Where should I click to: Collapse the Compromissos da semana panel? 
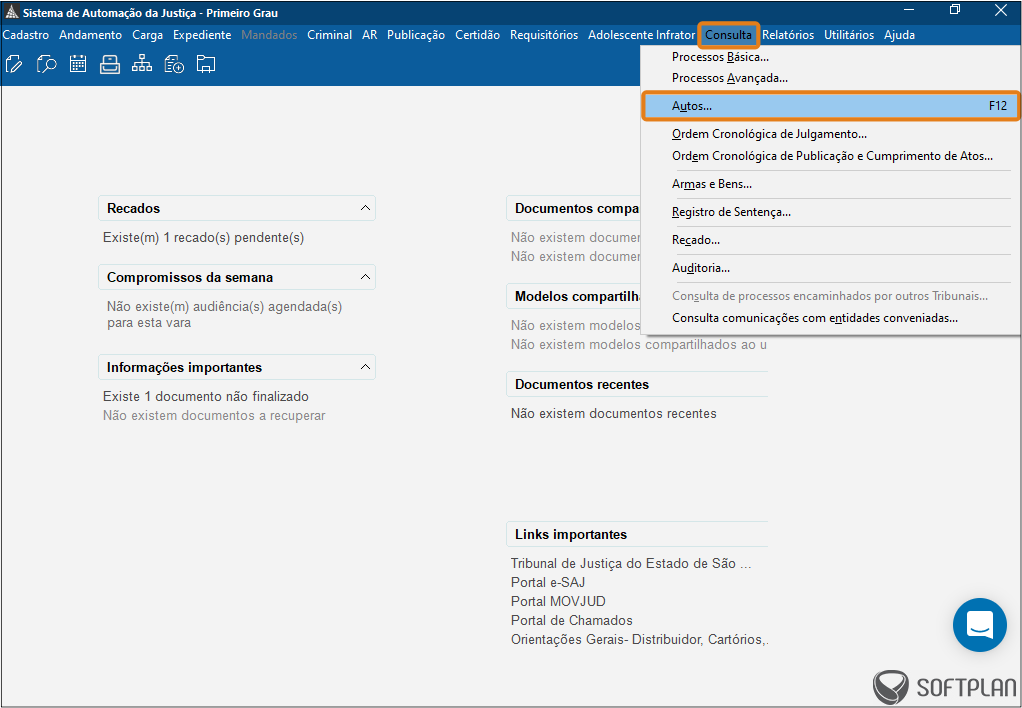point(365,277)
